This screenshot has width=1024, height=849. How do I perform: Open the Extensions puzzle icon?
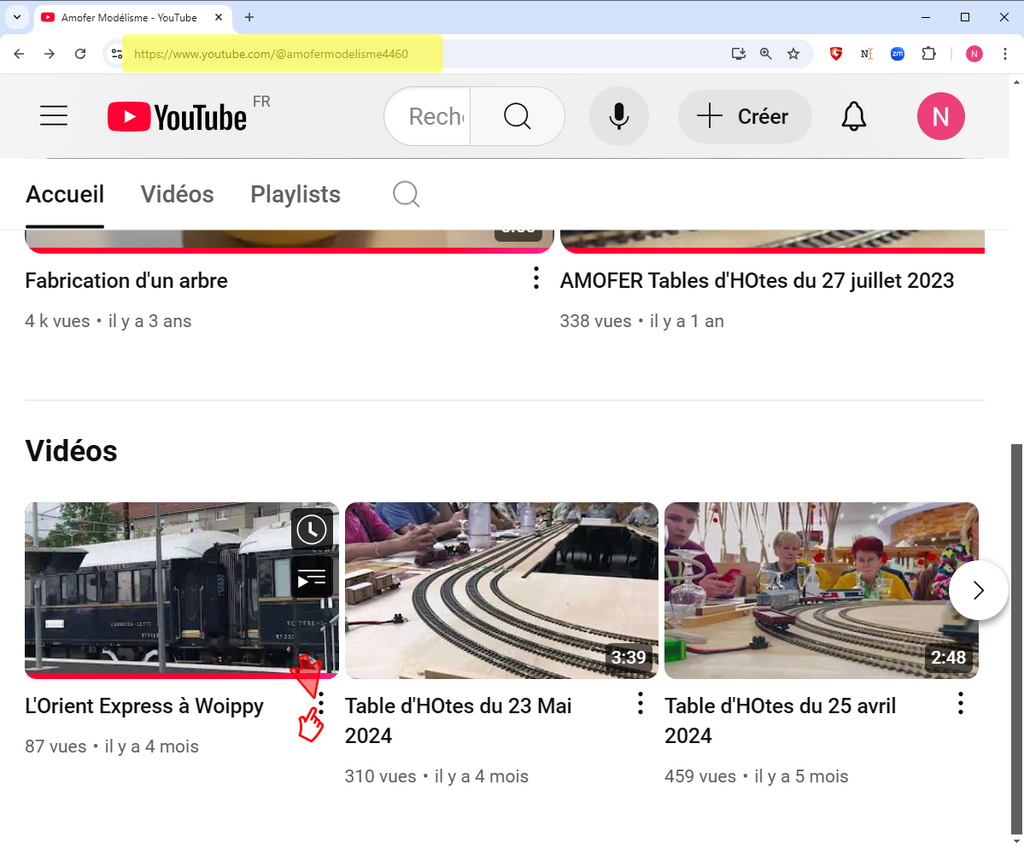click(x=928, y=54)
